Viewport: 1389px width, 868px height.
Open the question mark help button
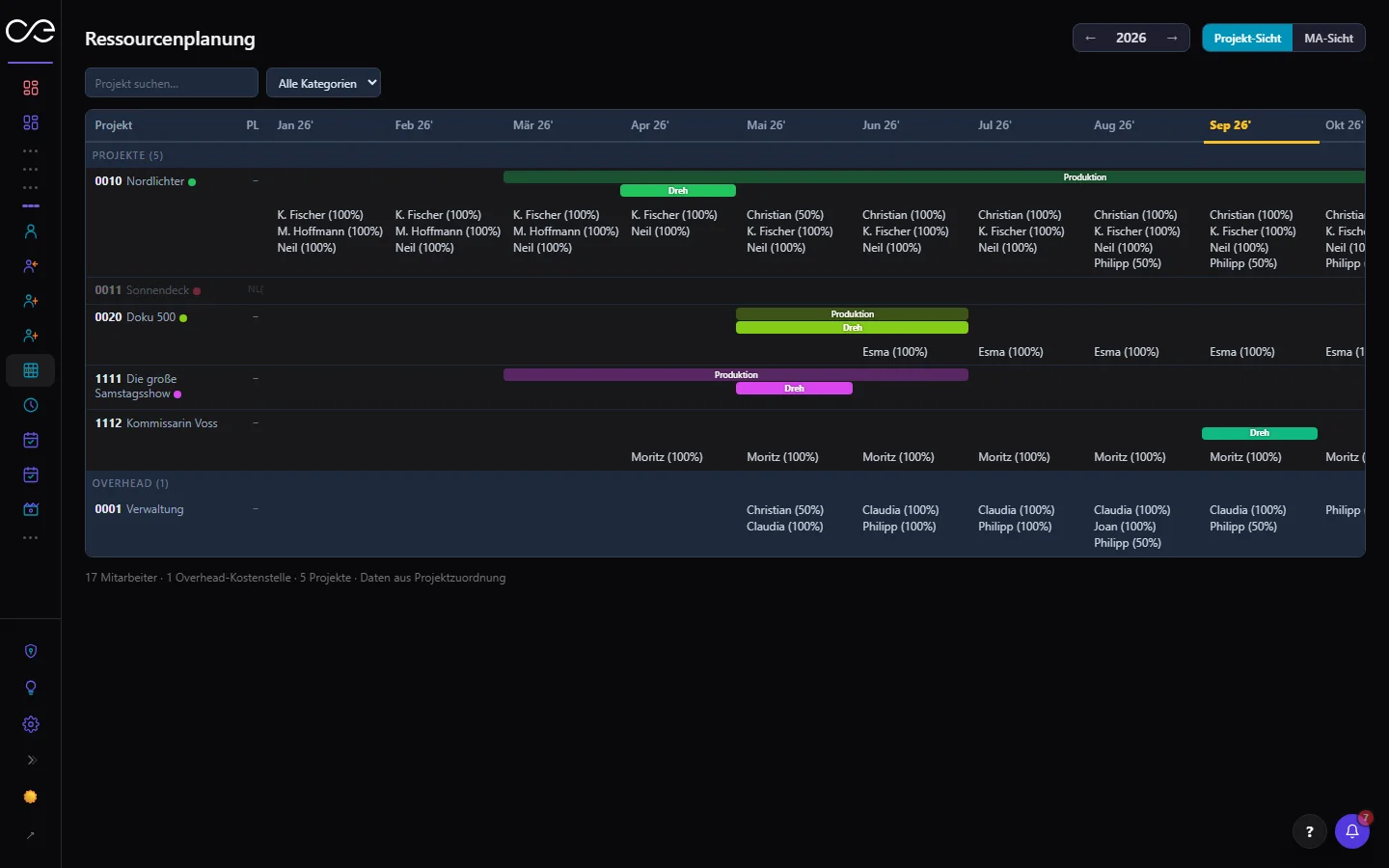pyautogui.click(x=1309, y=831)
